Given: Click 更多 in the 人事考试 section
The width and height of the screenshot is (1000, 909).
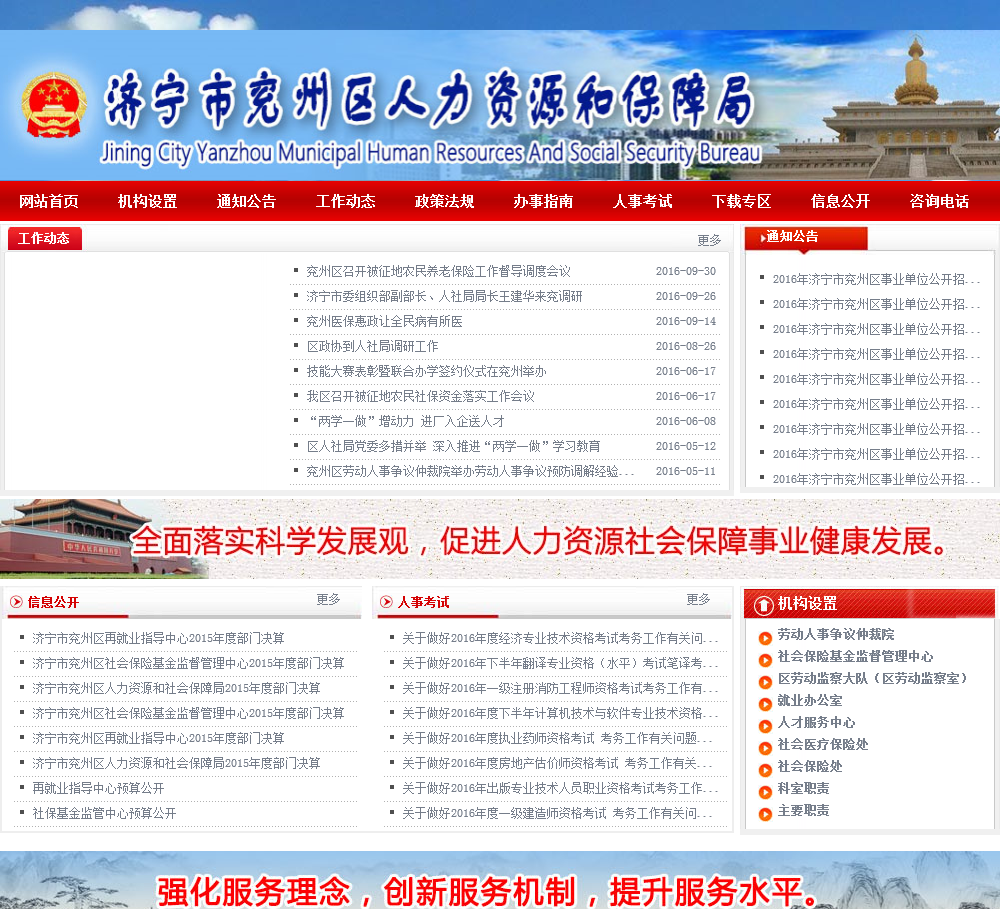Looking at the screenshot, I should (698, 600).
